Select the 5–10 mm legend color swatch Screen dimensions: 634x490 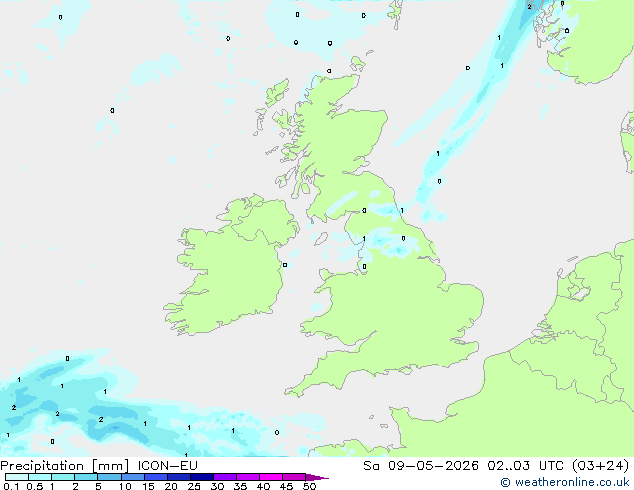point(109,477)
